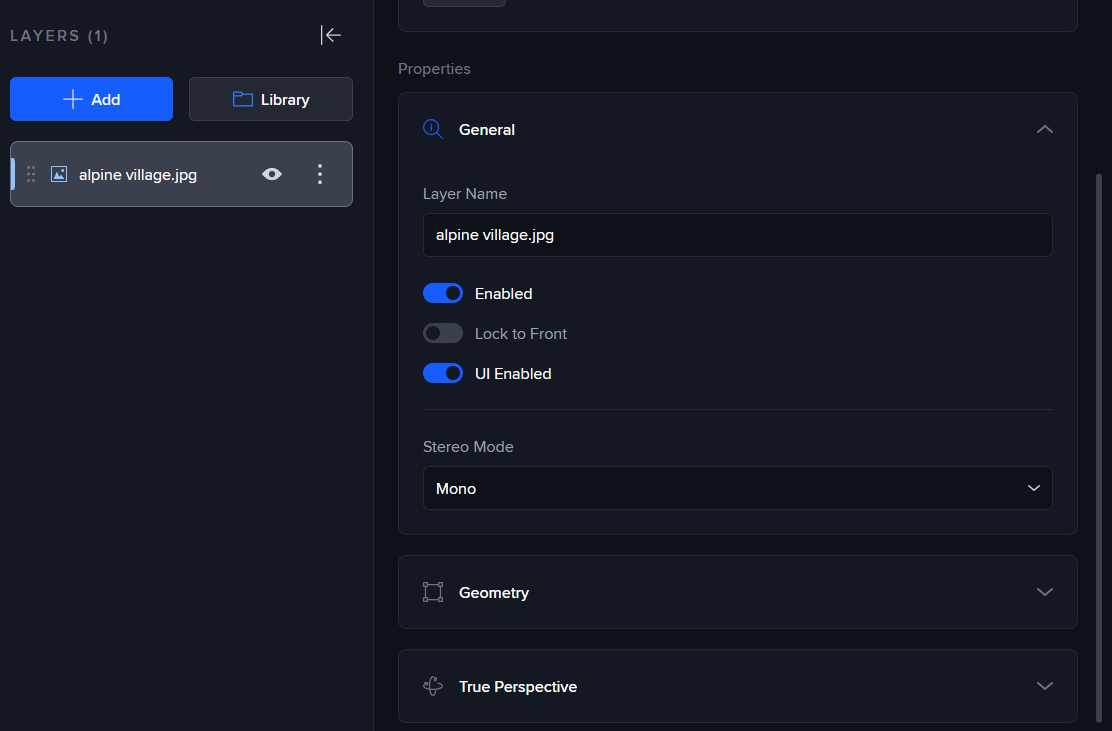Collapse the General section chevron
The width and height of the screenshot is (1112, 731).
point(1045,129)
